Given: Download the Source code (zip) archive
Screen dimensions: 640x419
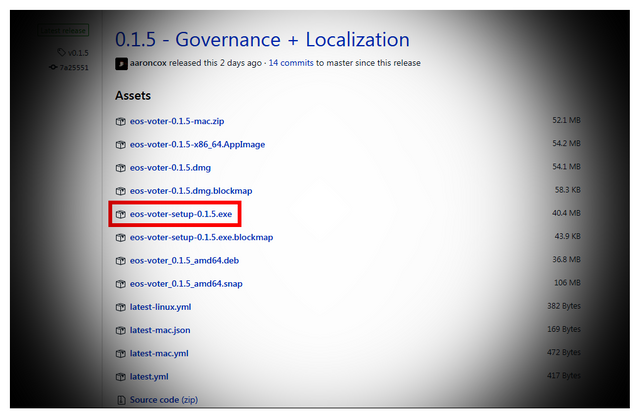Looking at the screenshot, I should point(164,400).
